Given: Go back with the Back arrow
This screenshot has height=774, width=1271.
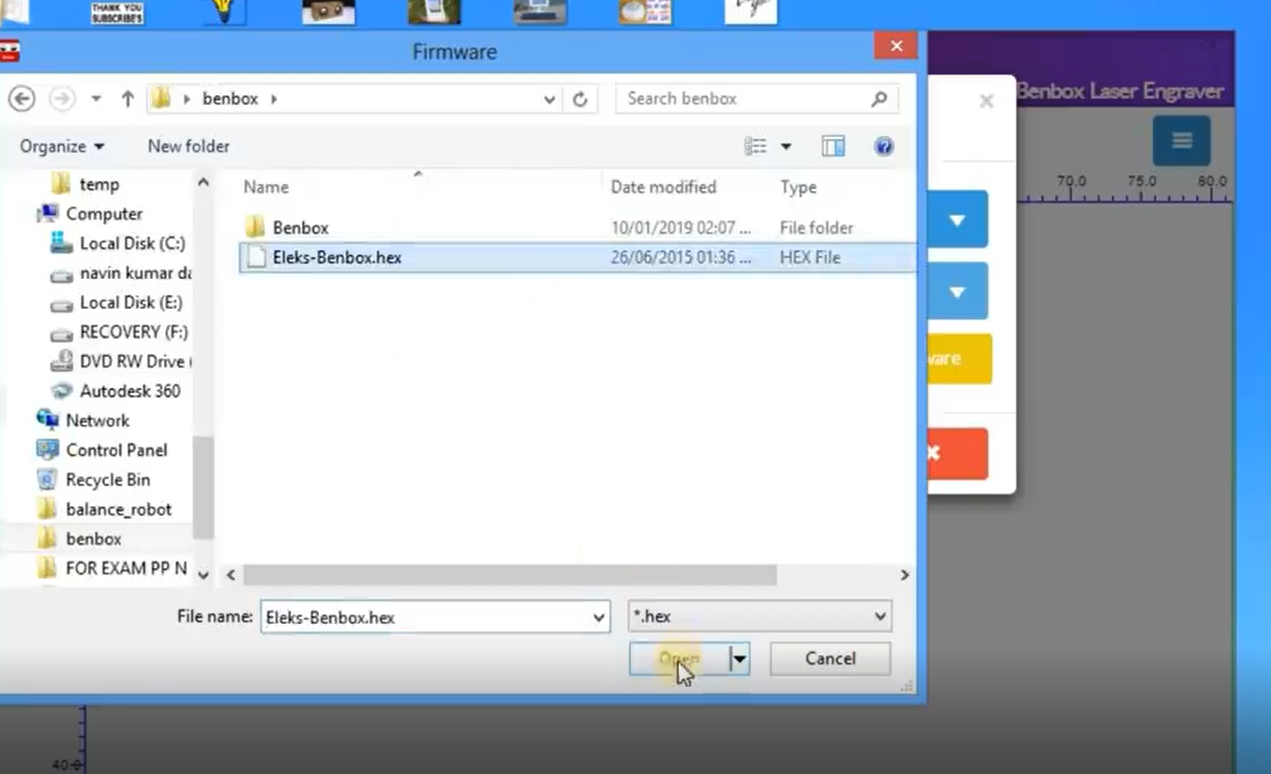Looking at the screenshot, I should click(x=21, y=99).
